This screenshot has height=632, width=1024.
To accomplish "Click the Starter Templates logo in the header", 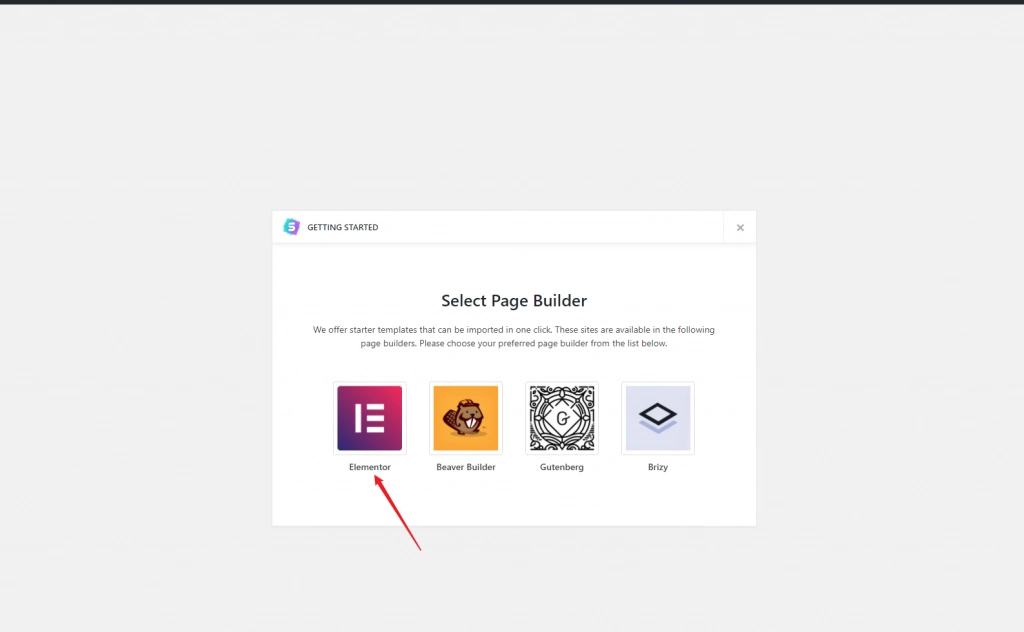I will (x=291, y=227).
